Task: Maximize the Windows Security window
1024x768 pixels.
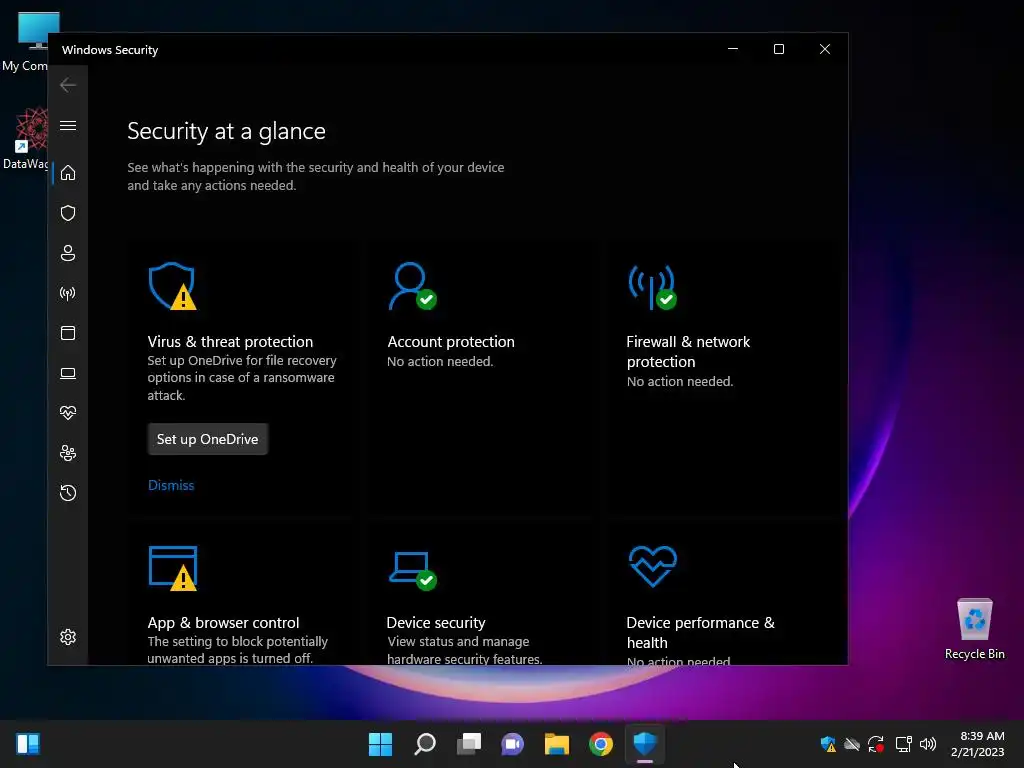Action: (778, 49)
